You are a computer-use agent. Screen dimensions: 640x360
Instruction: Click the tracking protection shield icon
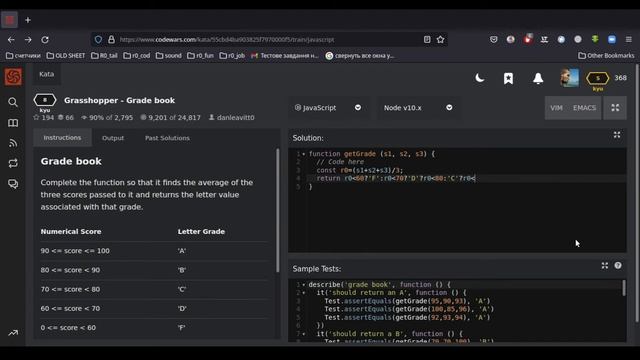point(98,40)
